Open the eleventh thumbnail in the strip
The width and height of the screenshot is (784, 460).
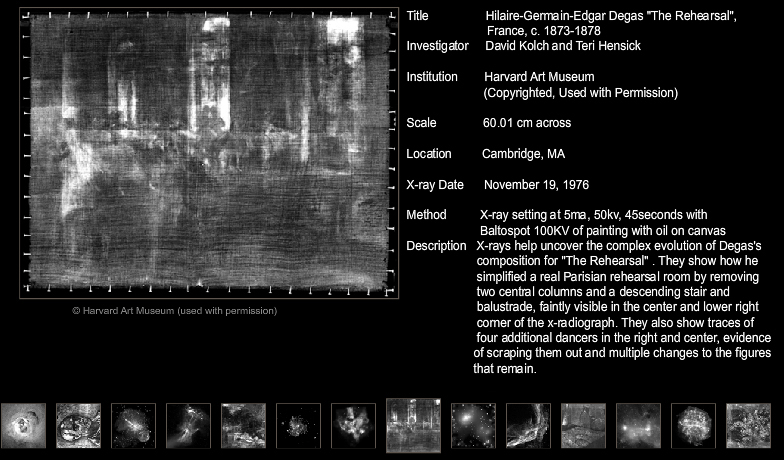(x=584, y=426)
